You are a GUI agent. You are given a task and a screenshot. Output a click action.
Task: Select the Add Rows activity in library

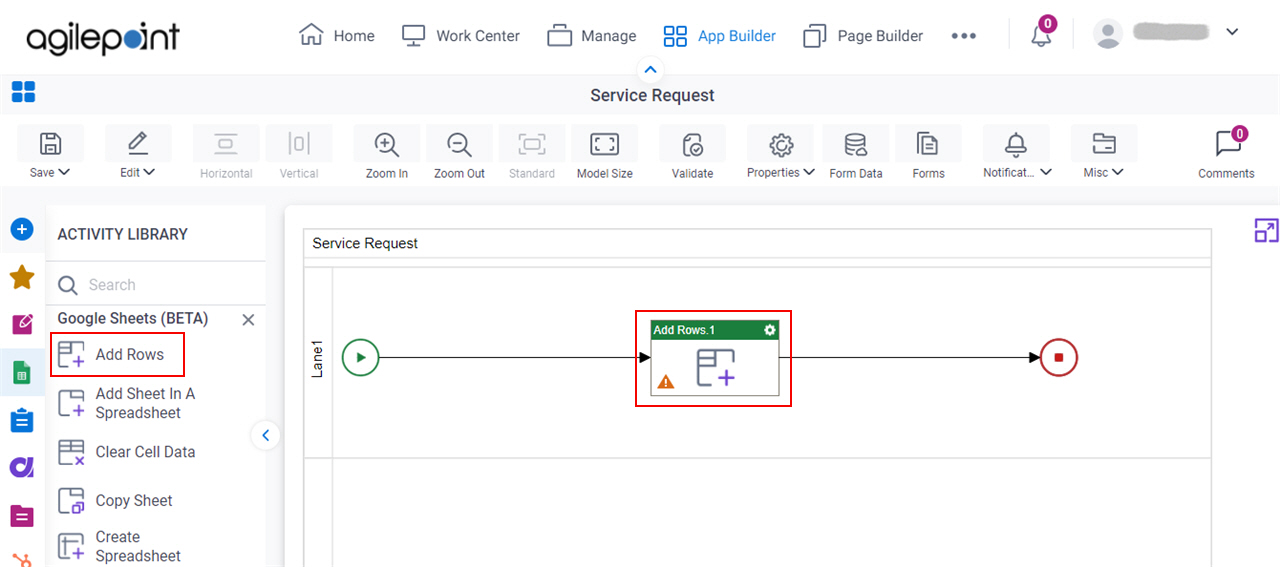click(x=118, y=355)
